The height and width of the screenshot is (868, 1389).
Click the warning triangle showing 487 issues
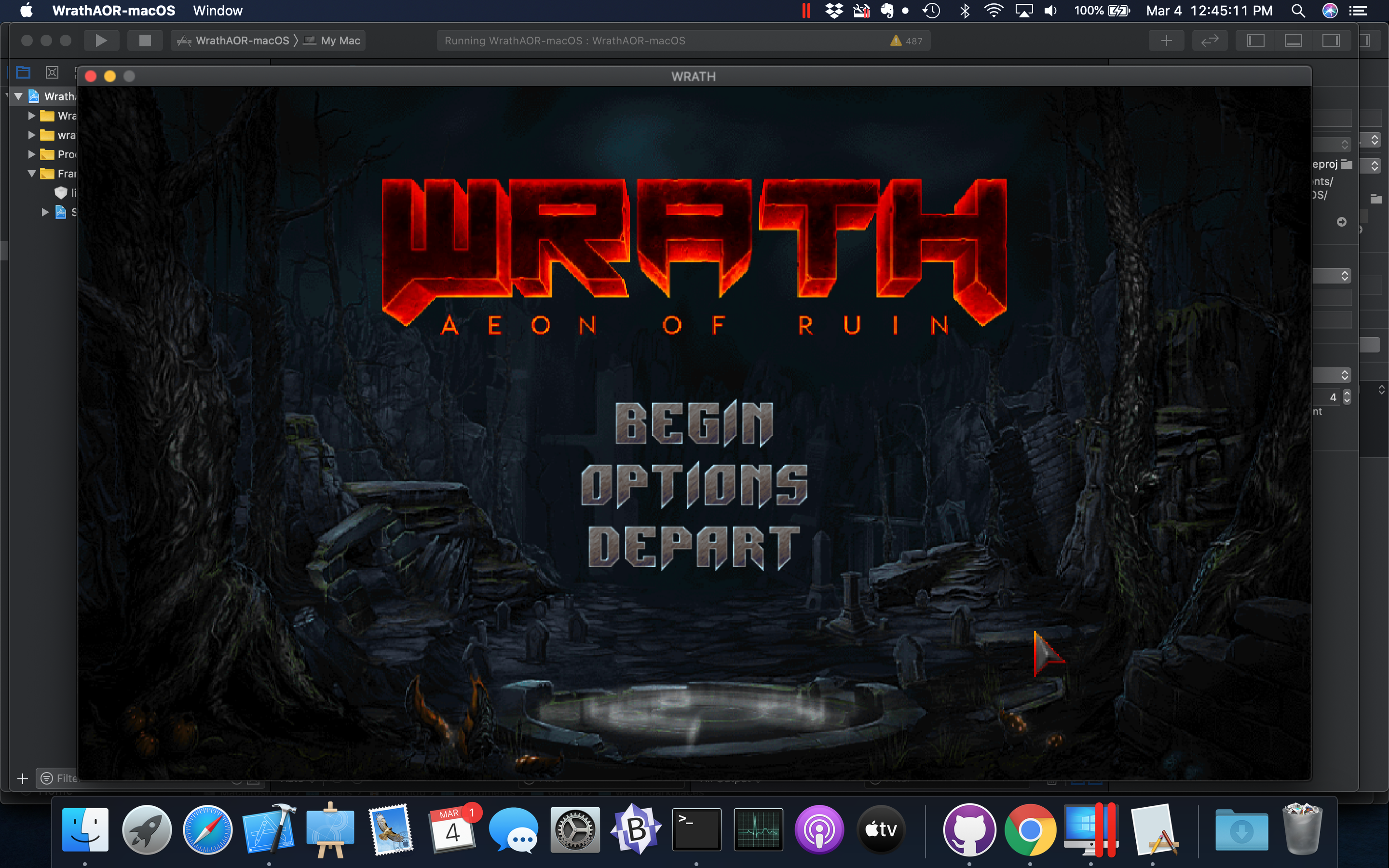pos(896,41)
